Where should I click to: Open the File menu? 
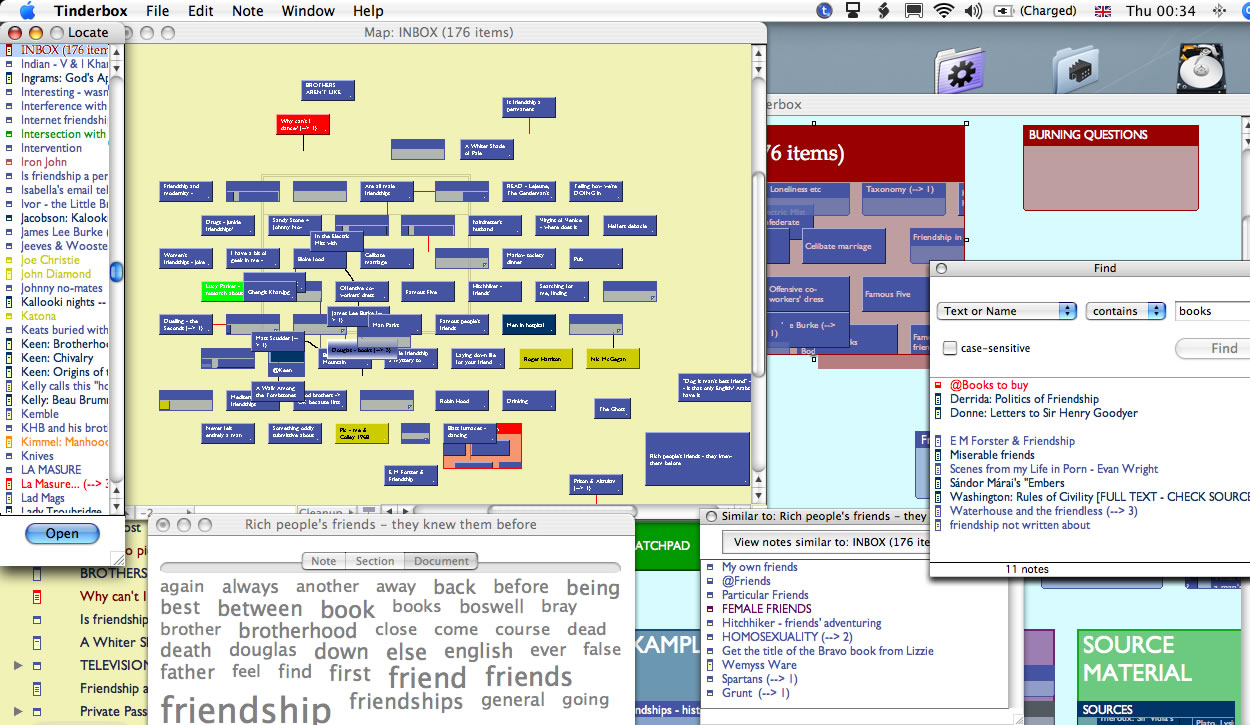click(157, 11)
